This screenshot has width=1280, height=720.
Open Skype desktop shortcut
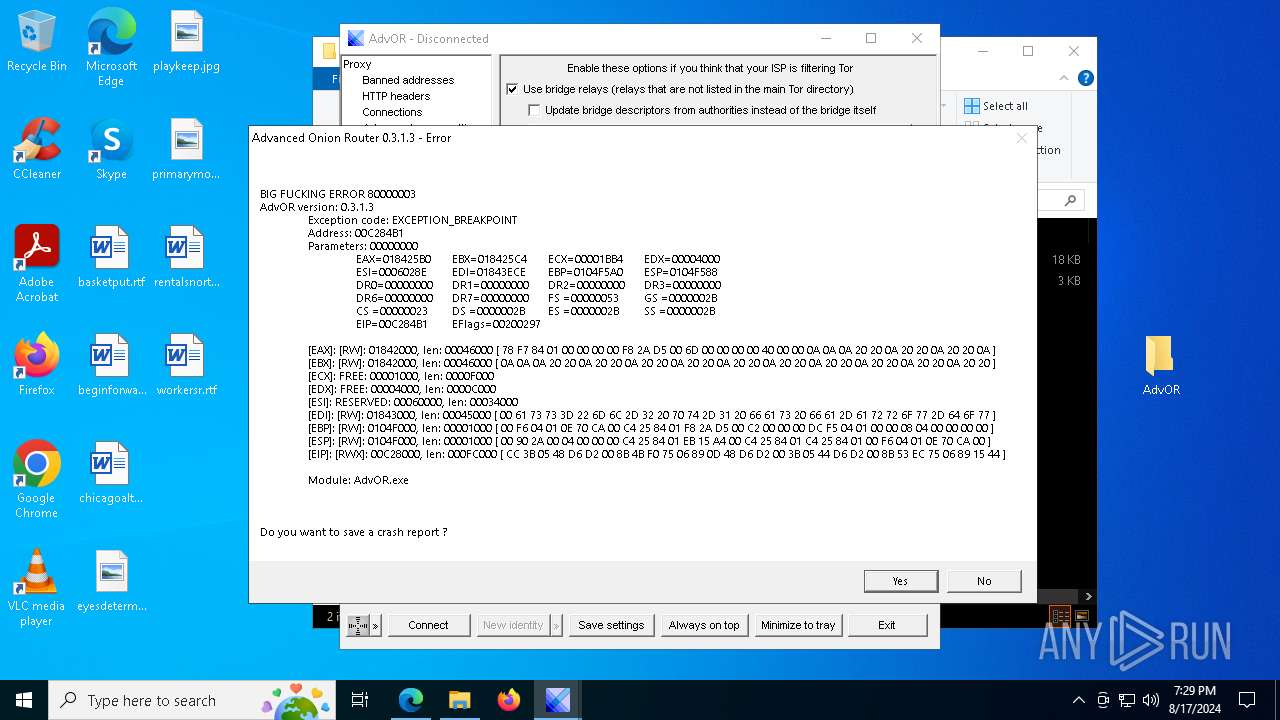point(111,149)
